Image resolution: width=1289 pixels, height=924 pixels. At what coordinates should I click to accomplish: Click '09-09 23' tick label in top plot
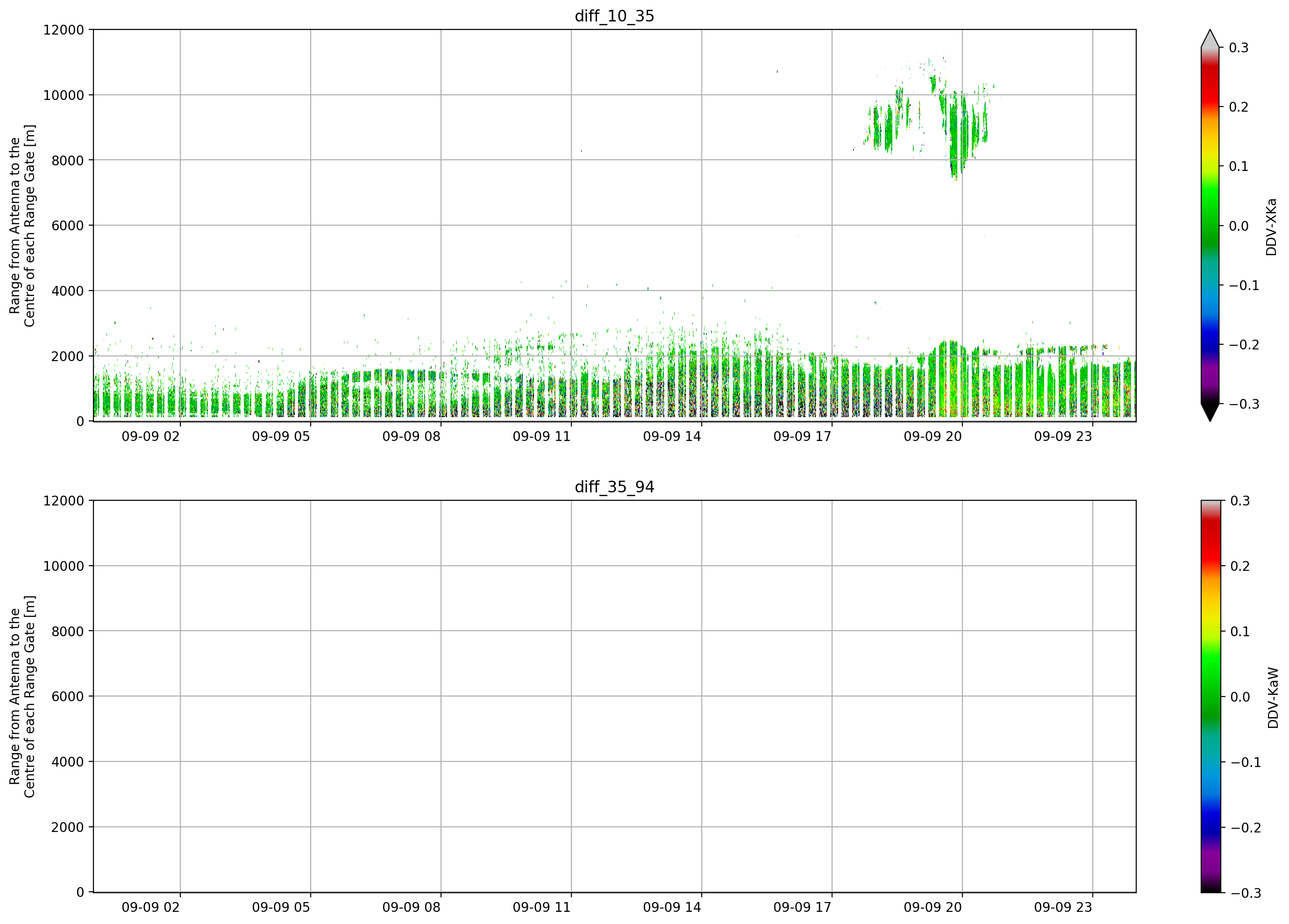pyautogui.click(x=1063, y=436)
